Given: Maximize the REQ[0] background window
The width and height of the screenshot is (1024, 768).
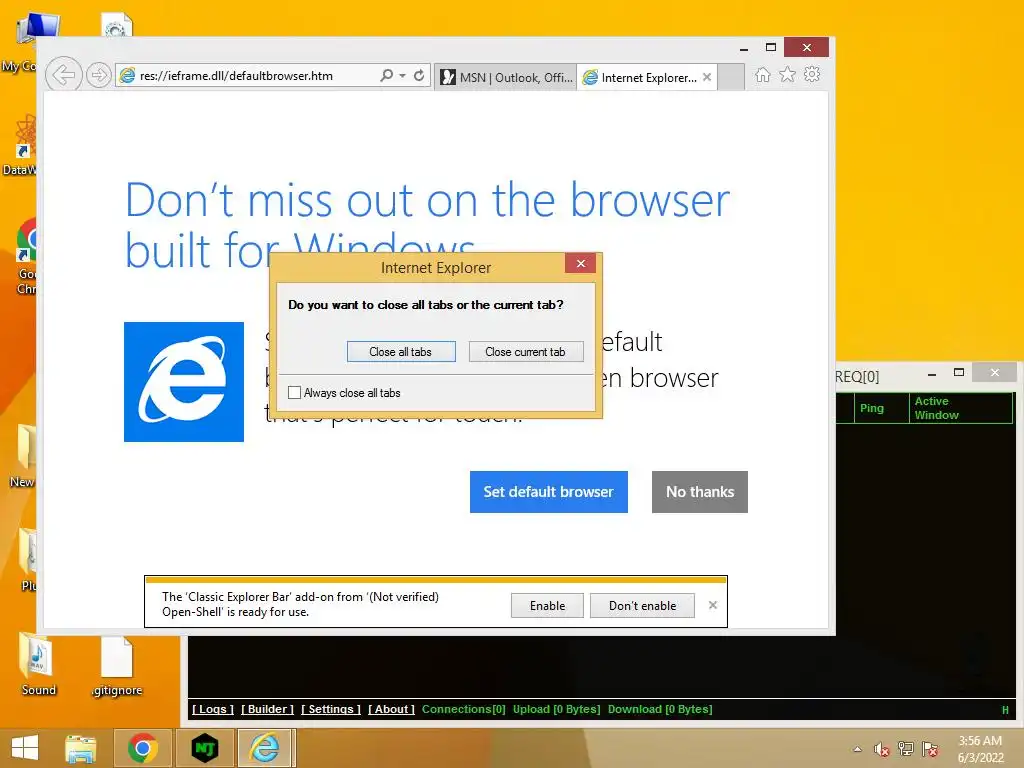Looking at the screenshot, I should point(959,373).
